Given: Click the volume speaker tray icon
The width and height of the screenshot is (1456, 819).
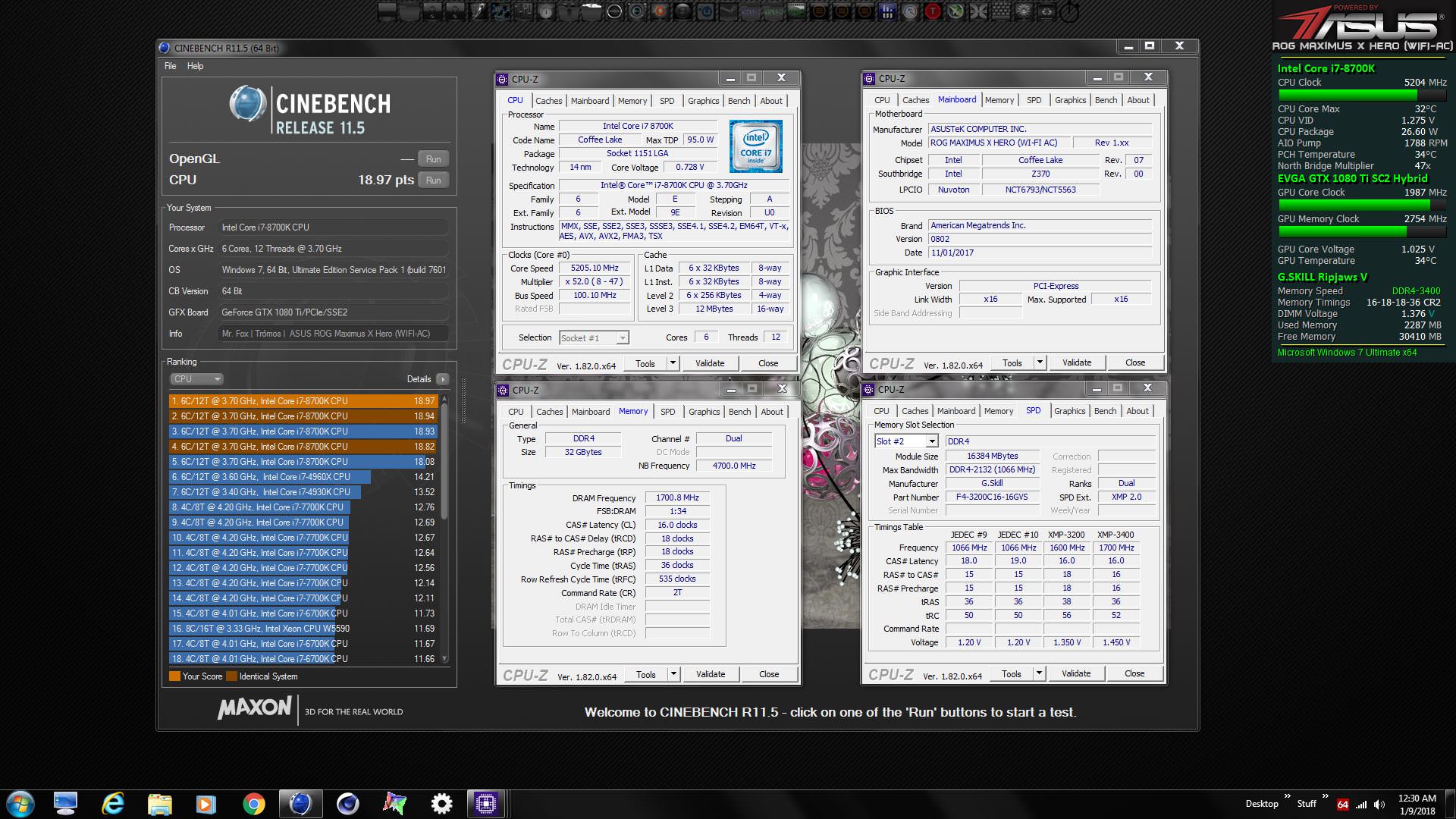Looking at the screenshot, I should (1379, 804).
